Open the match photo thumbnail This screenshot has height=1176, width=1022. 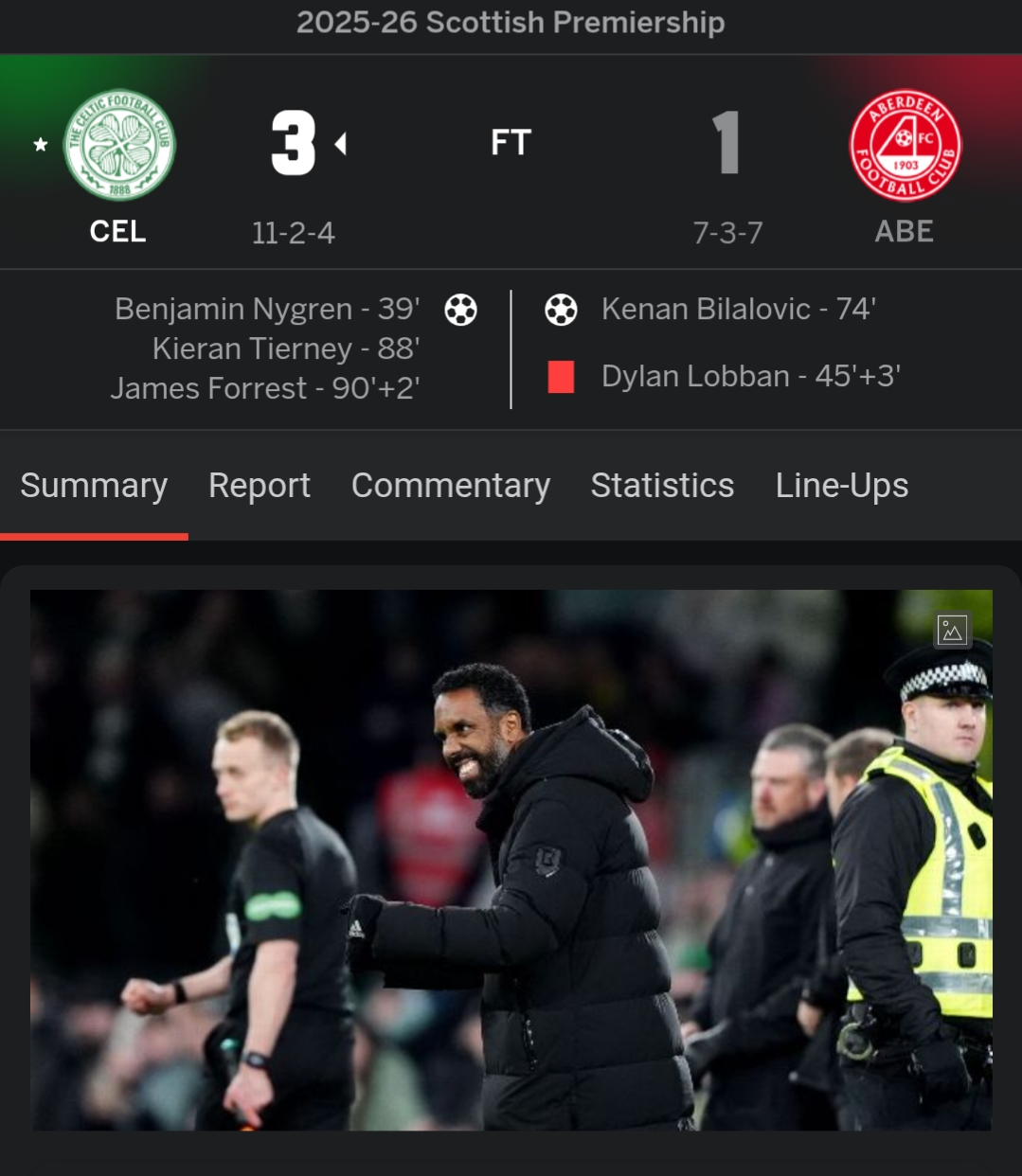(x=511, y=860)
